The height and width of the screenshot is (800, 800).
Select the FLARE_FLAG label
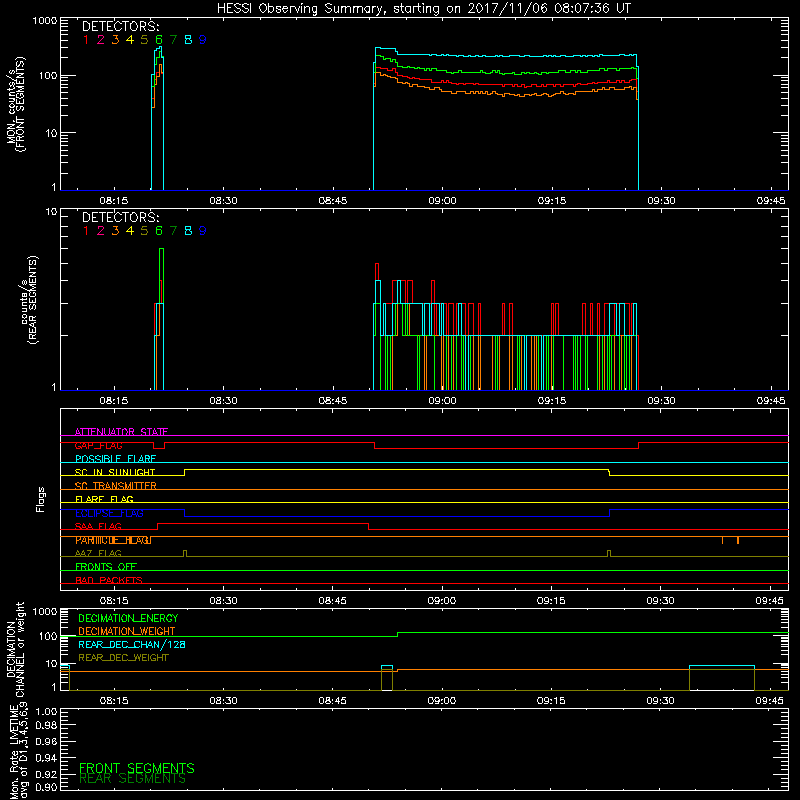(x=104, y=499)
